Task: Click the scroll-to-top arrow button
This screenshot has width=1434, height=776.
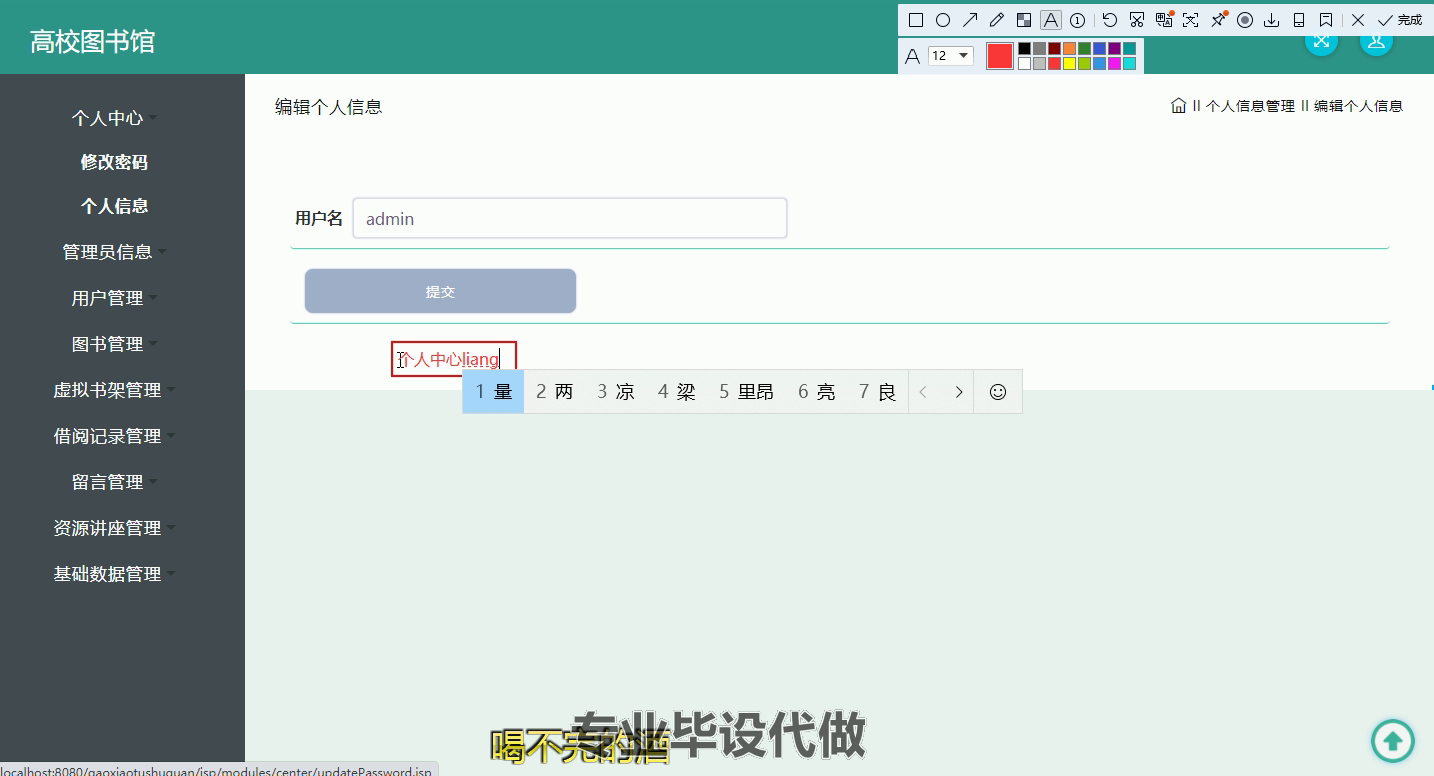Action: [x=1393, y=741]
